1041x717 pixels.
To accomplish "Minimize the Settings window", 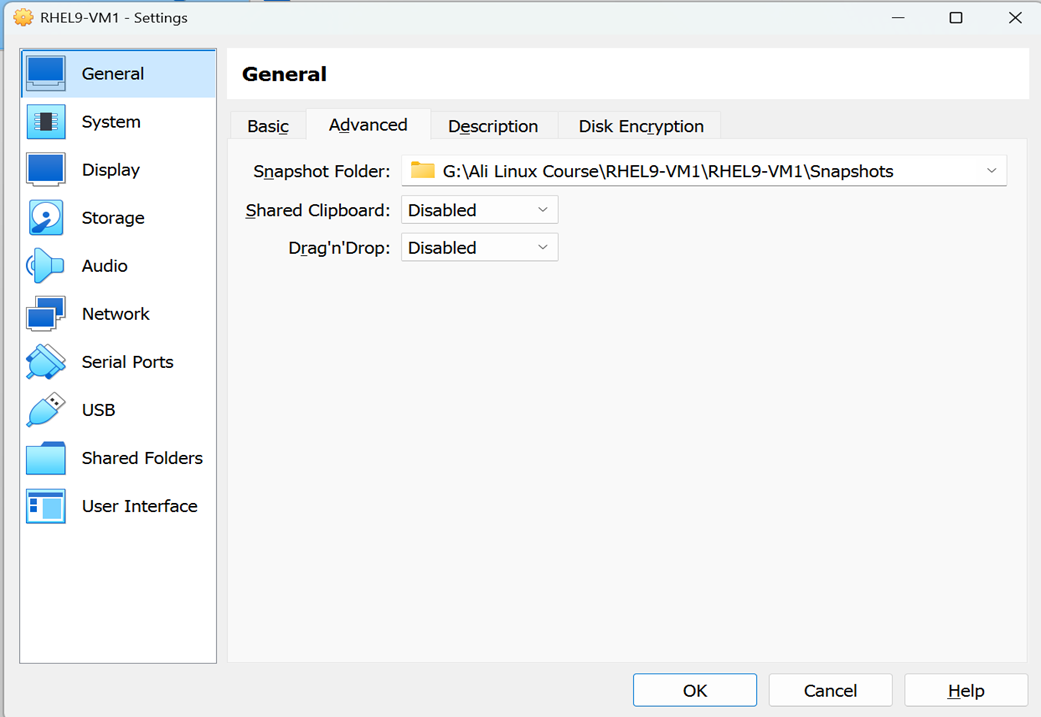I will pyautogui.click(x=898, y=18).
